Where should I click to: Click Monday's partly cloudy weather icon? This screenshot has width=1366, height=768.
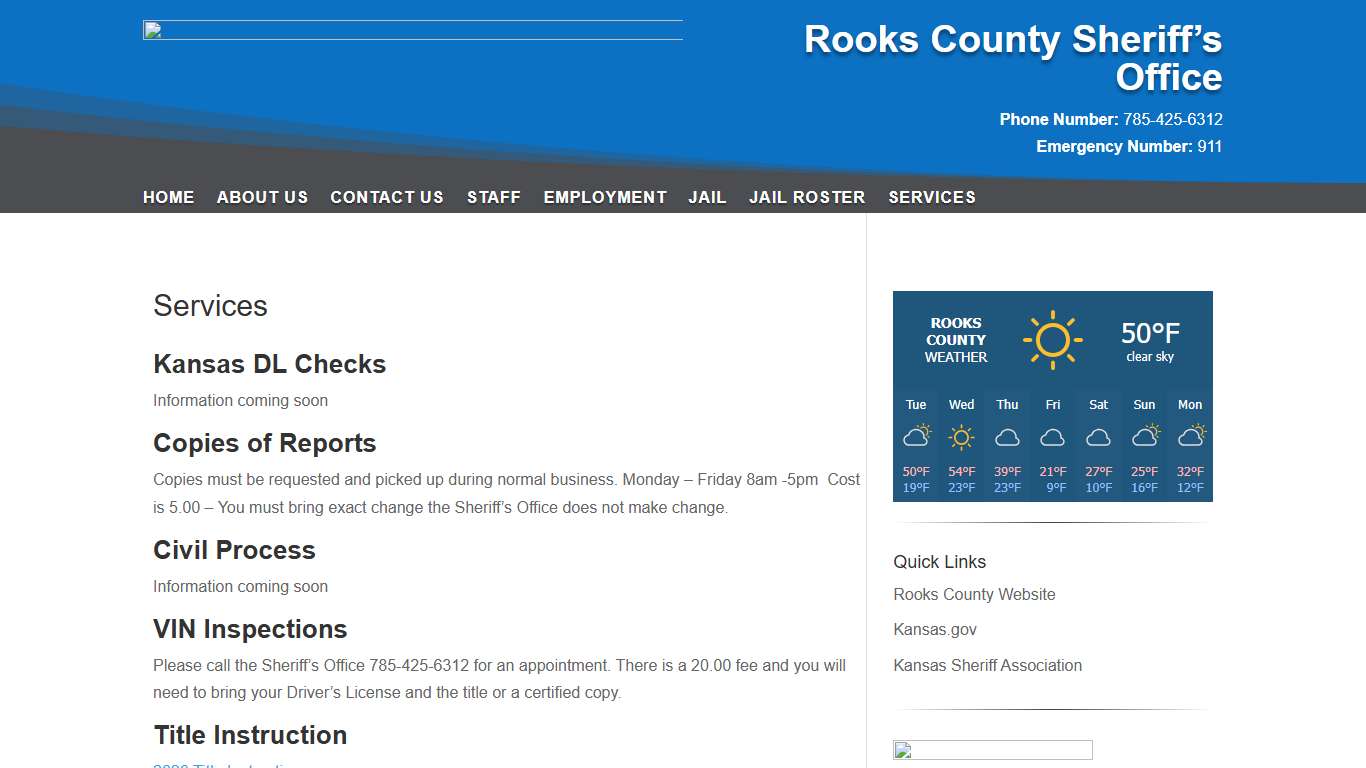pyautogui.click(x=1190, y=437)
